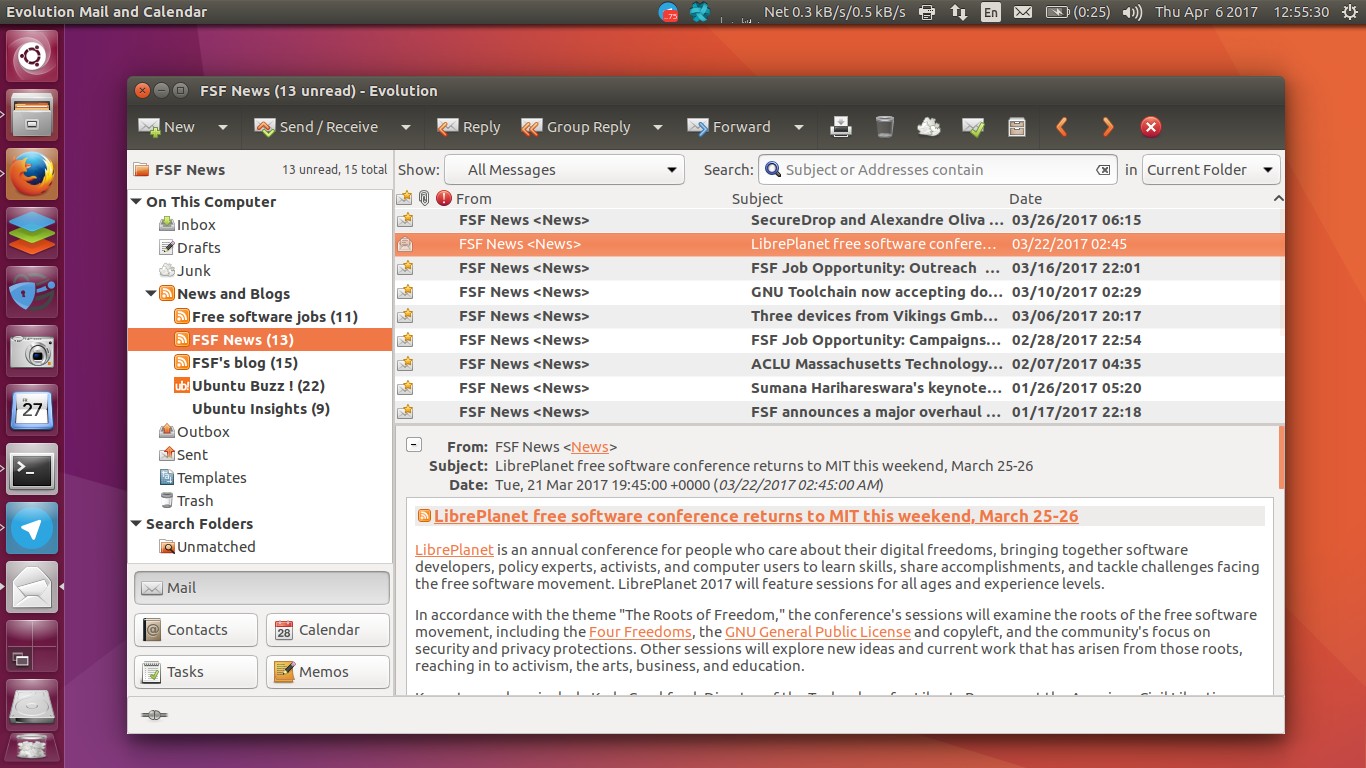Switch to the Tasks view
This screenshot has width=1366, height=768.
tap(196, 672)
